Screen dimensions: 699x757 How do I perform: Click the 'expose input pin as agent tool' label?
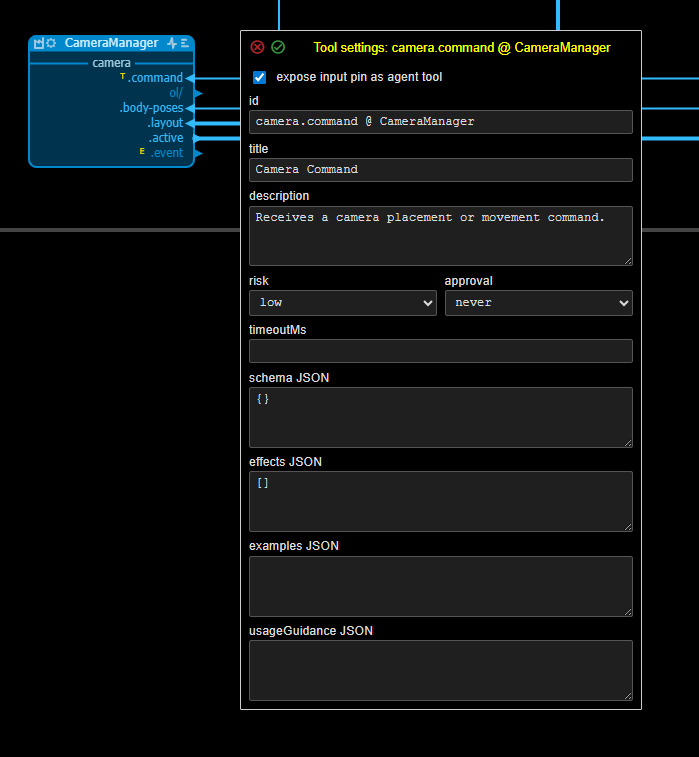(x=359, y=77)
